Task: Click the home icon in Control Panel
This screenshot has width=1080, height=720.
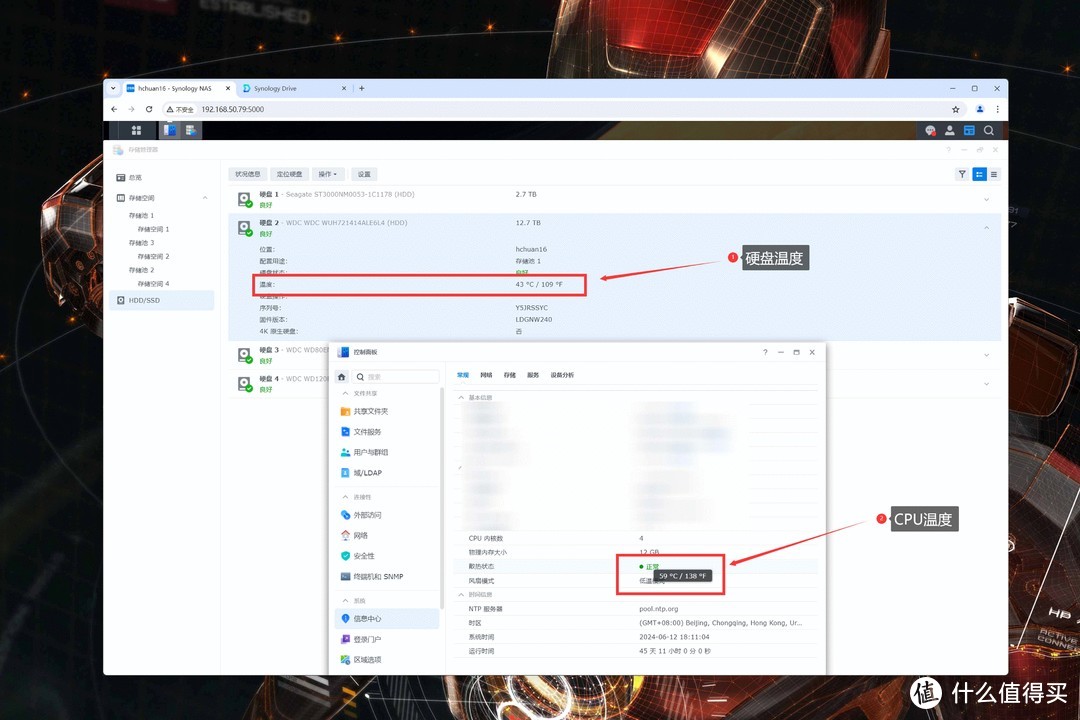Action: click(342, 377)
